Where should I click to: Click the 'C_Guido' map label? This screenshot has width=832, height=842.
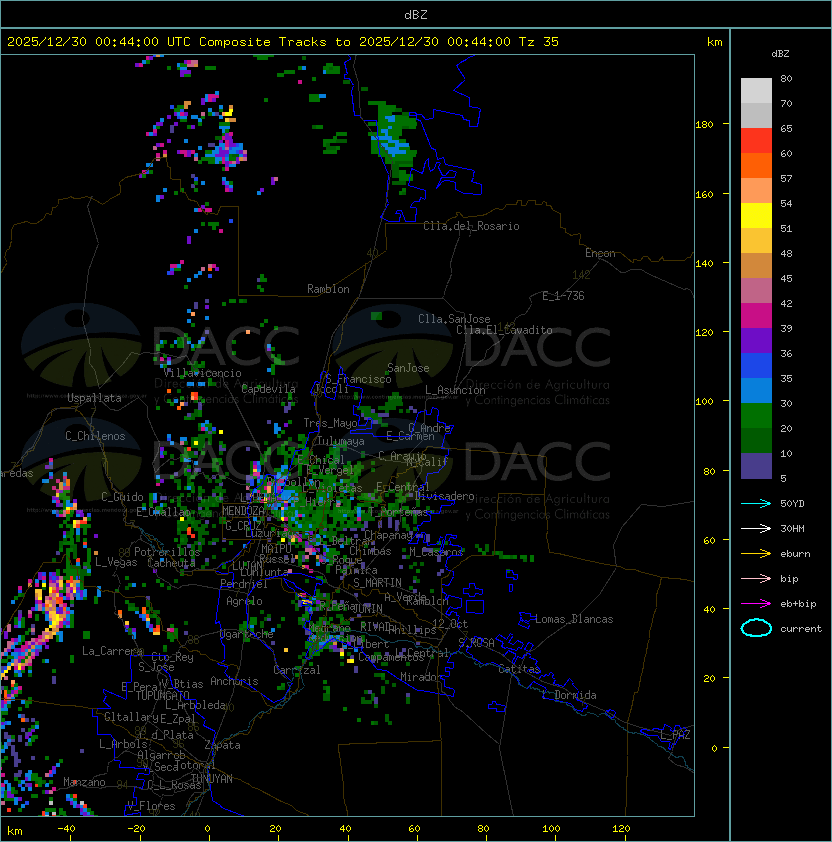point(122,497)
